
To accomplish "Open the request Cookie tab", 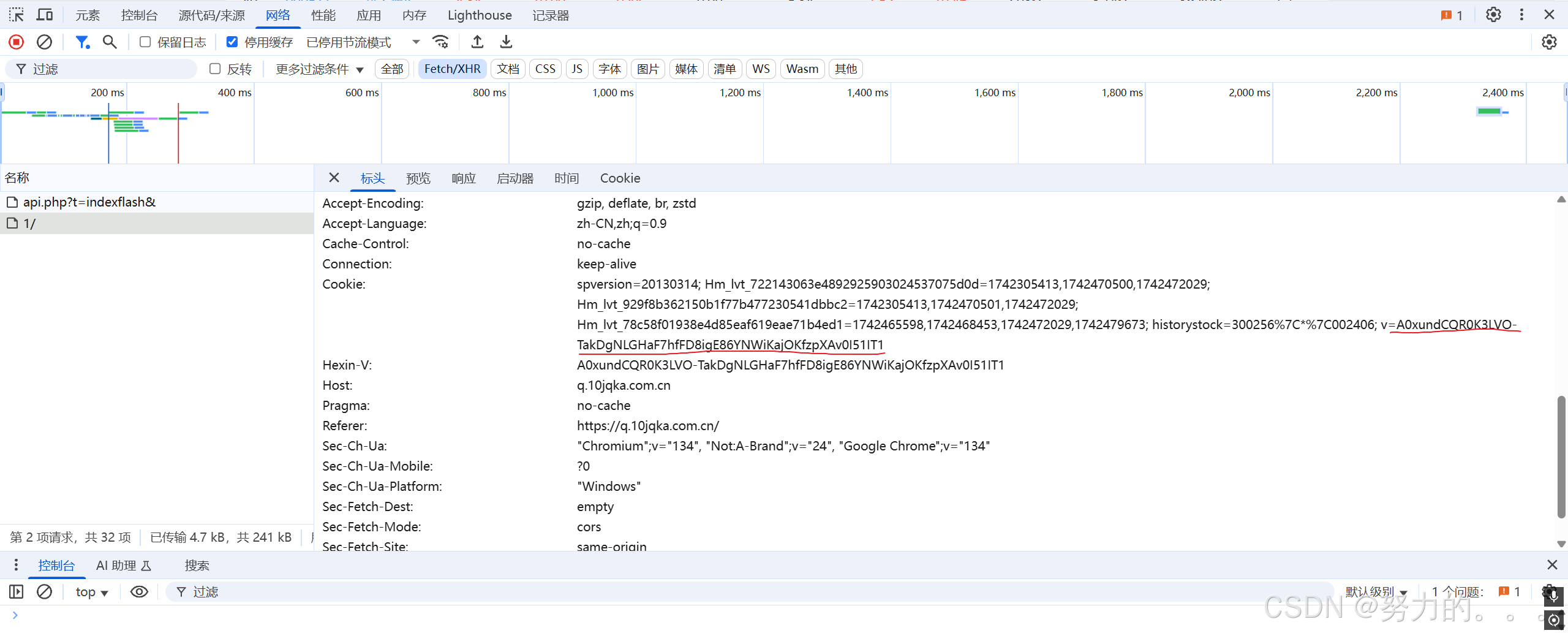I will (x=620, y=178).
